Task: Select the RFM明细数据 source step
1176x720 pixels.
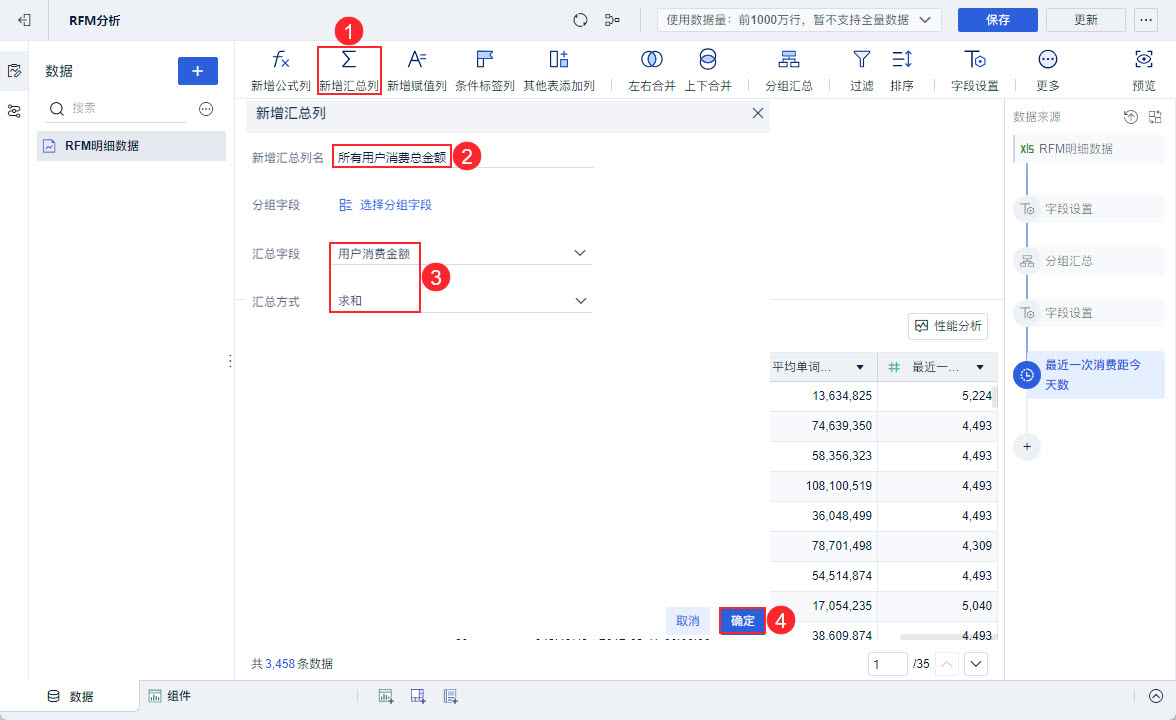Action: (1088, 148)
